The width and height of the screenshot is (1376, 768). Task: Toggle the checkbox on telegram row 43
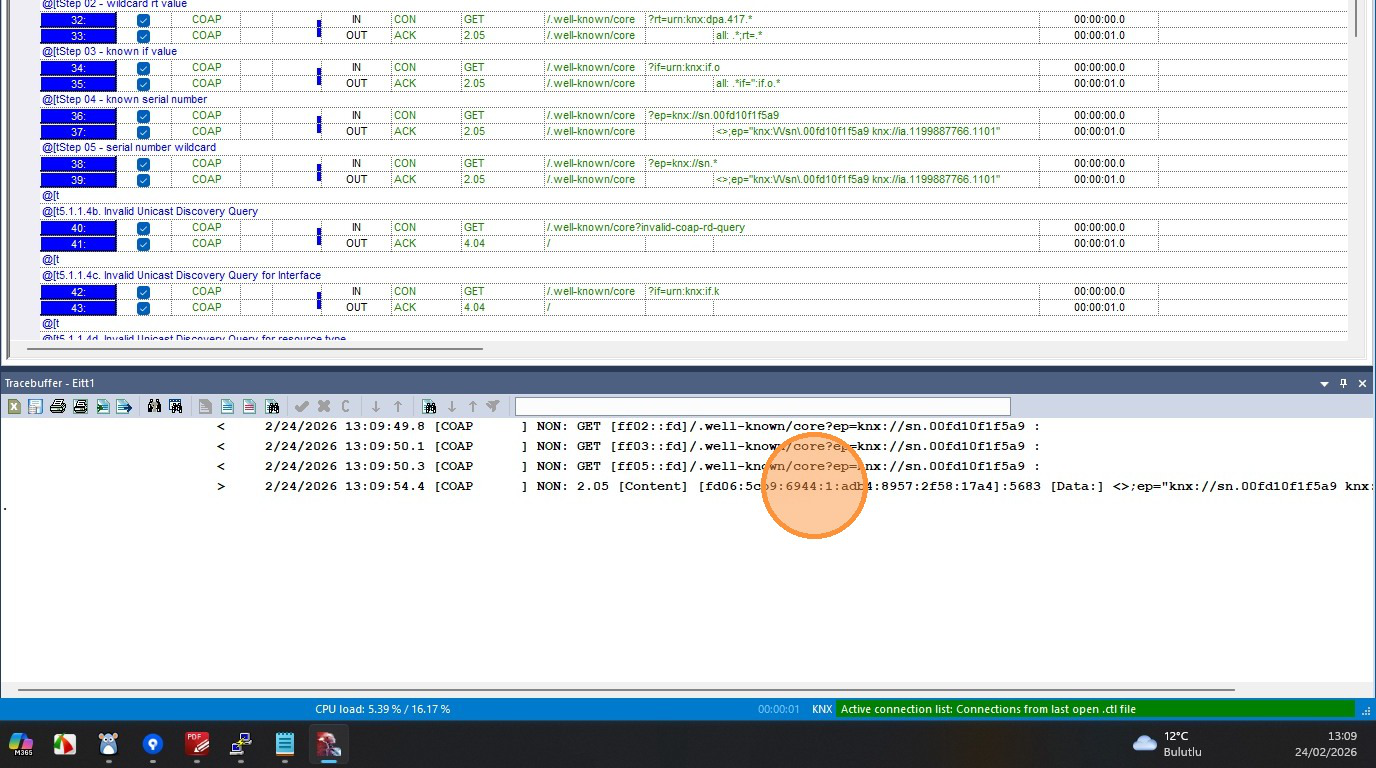[143, 308]
